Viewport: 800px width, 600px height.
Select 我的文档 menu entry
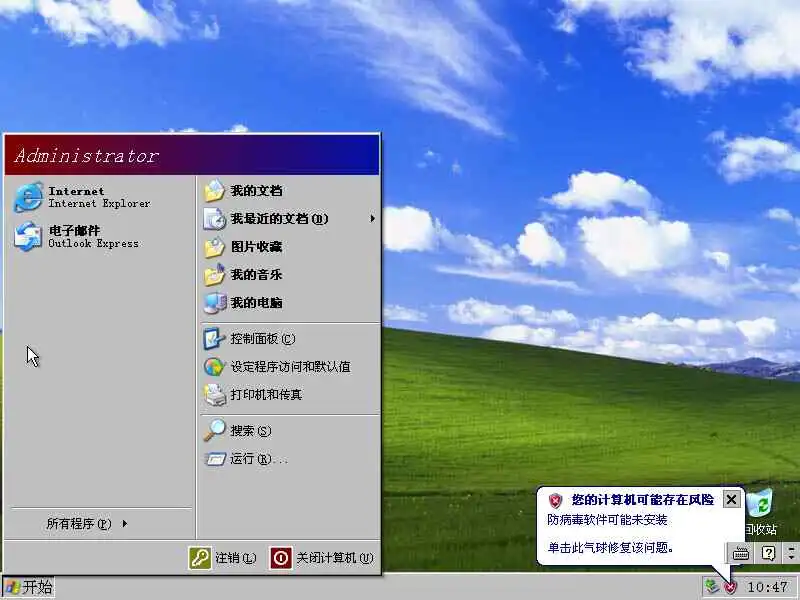point(291,191)
